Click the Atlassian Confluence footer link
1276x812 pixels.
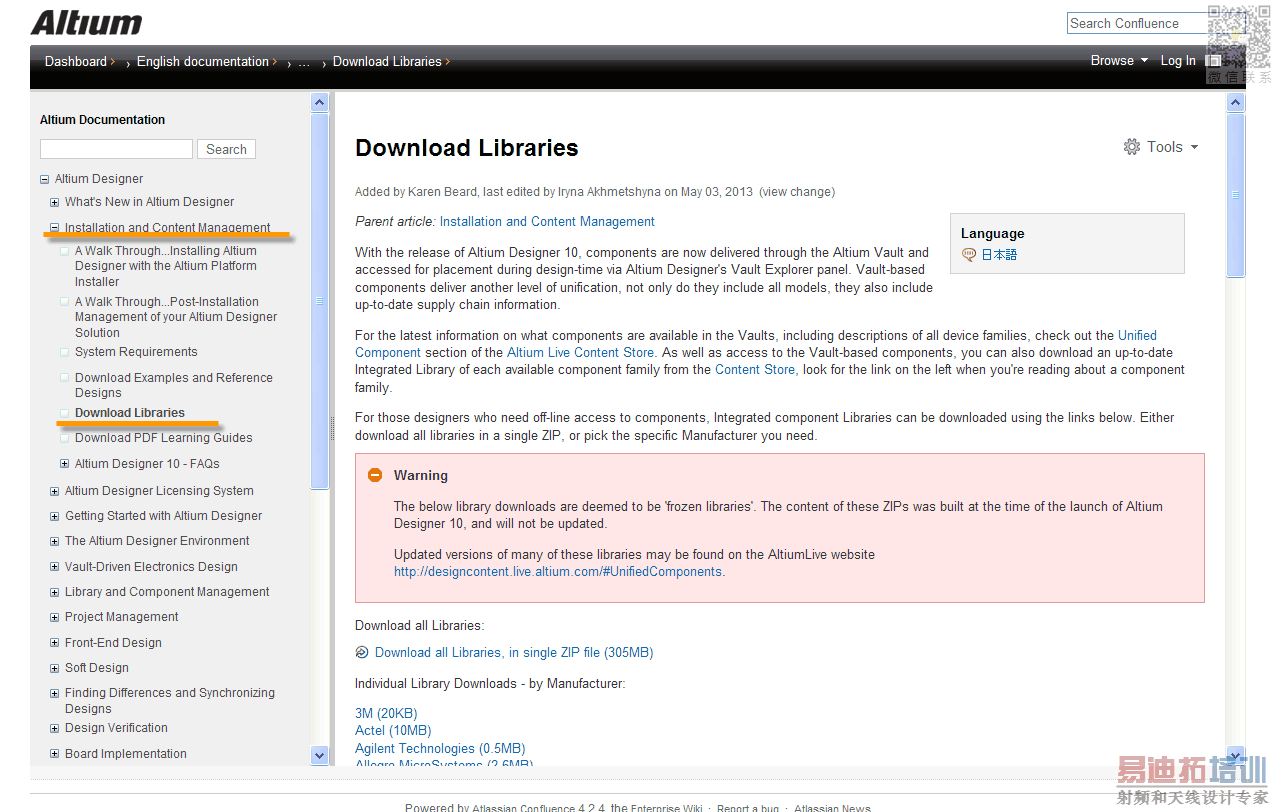[524, 808]
